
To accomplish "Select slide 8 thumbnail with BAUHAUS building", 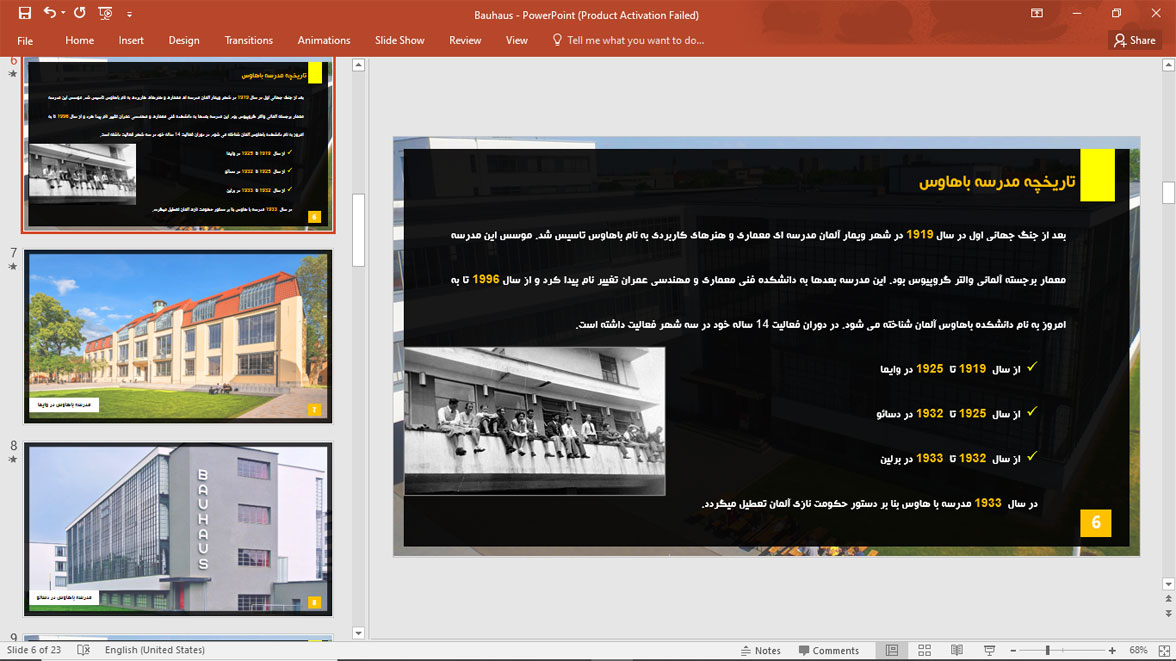I will click(178, 529).
